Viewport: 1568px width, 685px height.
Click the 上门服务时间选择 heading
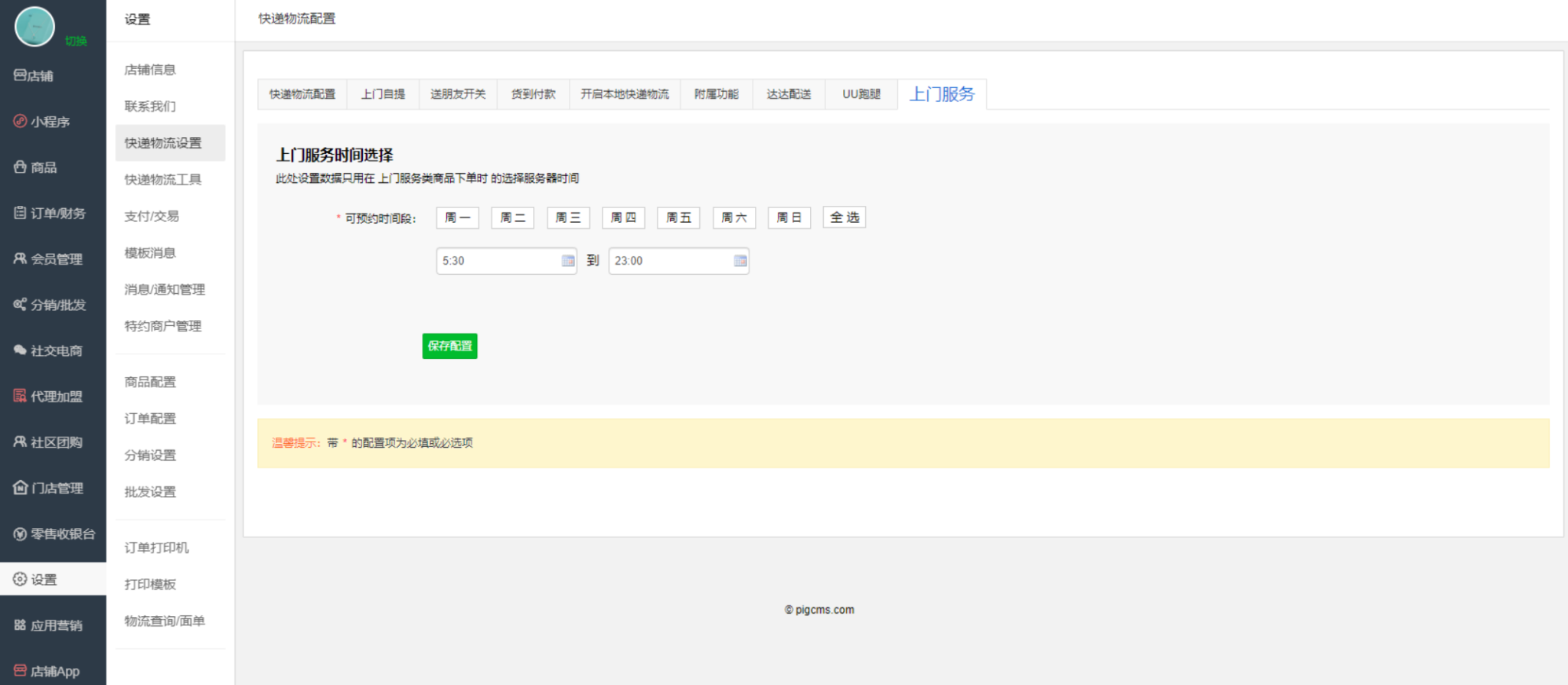[335, 155]
